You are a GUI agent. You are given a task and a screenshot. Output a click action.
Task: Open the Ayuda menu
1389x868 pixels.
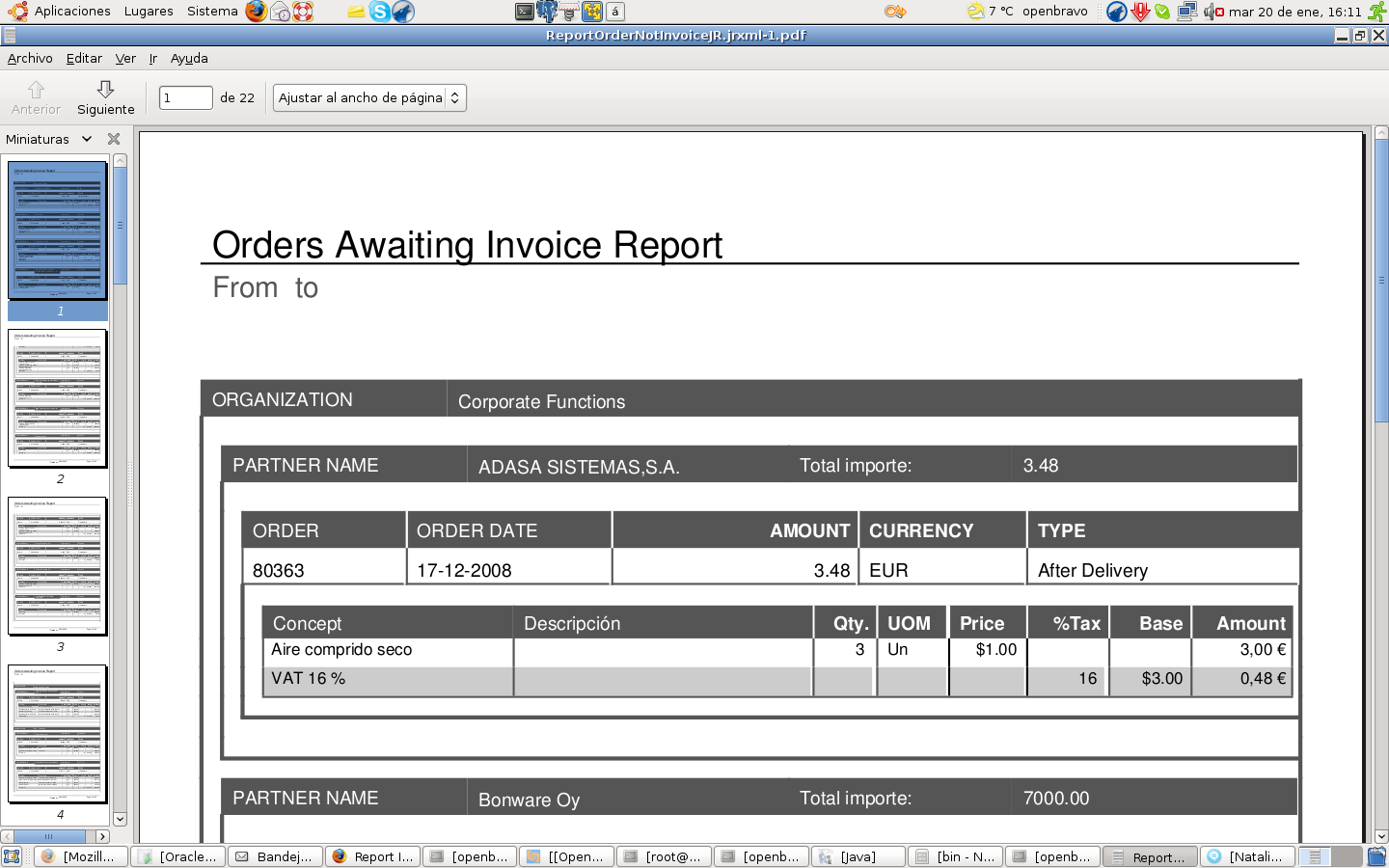click(x=189, y=58)
